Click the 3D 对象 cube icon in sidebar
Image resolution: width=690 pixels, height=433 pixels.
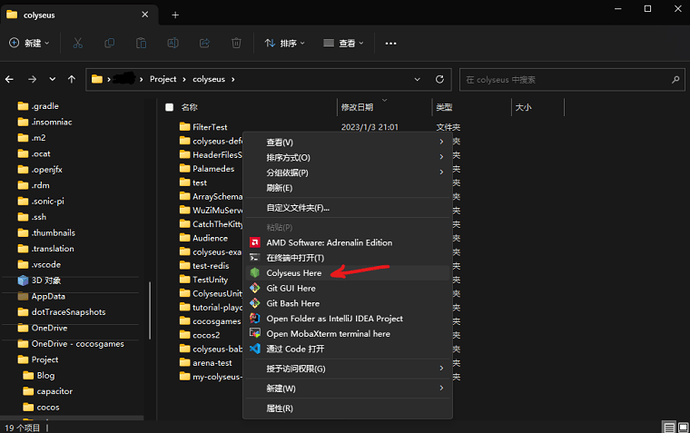tap(23, 280)
